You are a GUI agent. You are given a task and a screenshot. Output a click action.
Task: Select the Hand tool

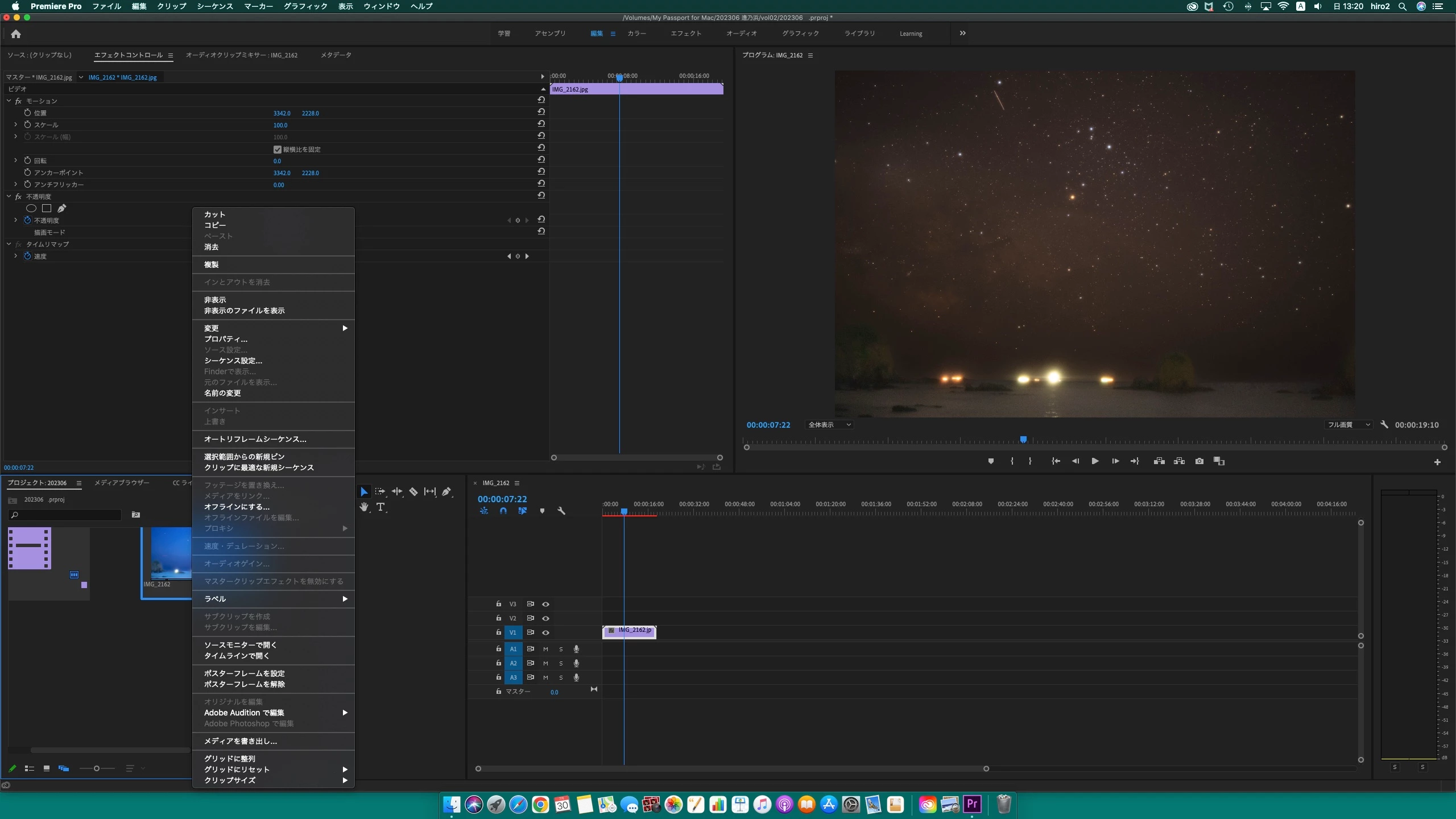click(x=364, y=507)
